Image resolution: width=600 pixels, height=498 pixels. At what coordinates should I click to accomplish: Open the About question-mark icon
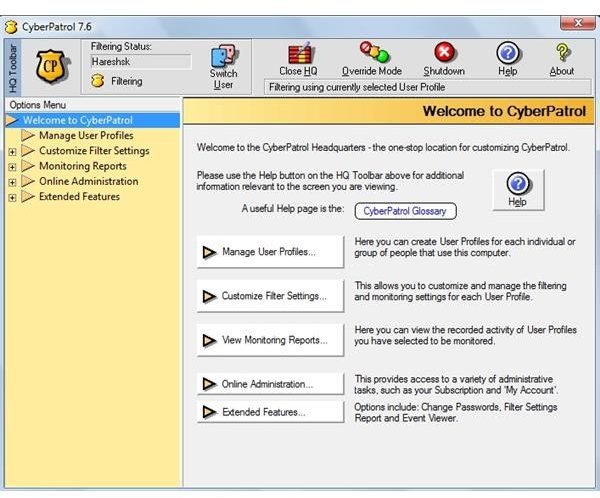[563, 52]
